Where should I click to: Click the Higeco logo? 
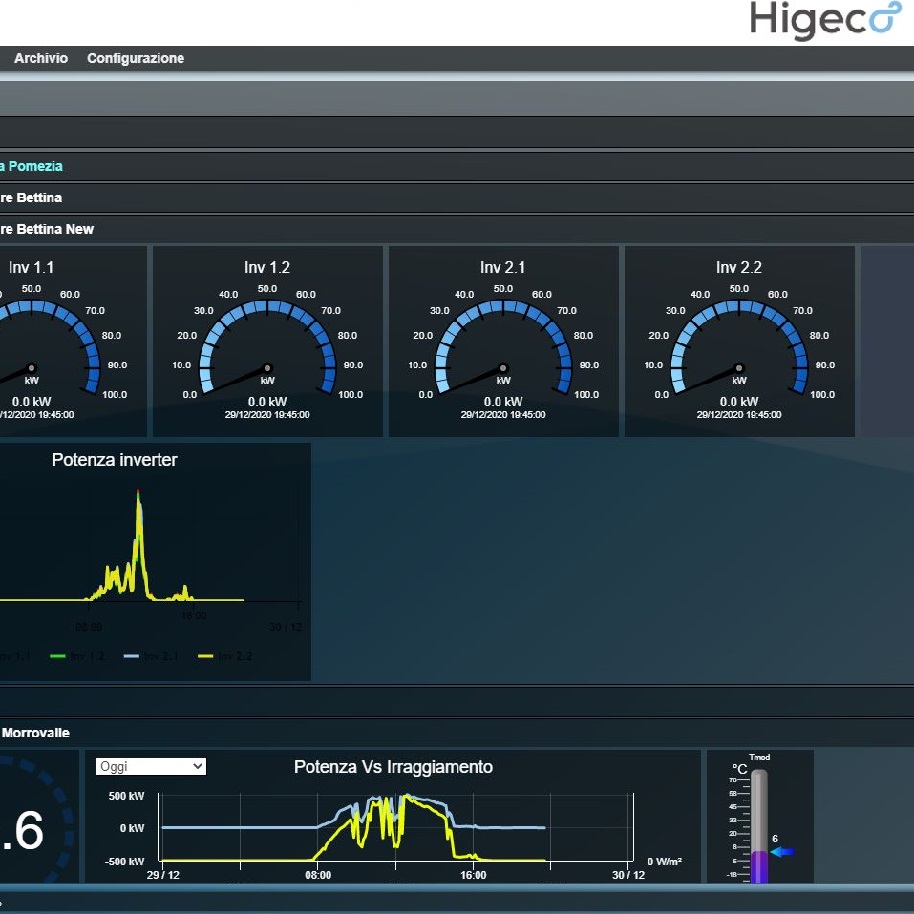tap(825, 20)
